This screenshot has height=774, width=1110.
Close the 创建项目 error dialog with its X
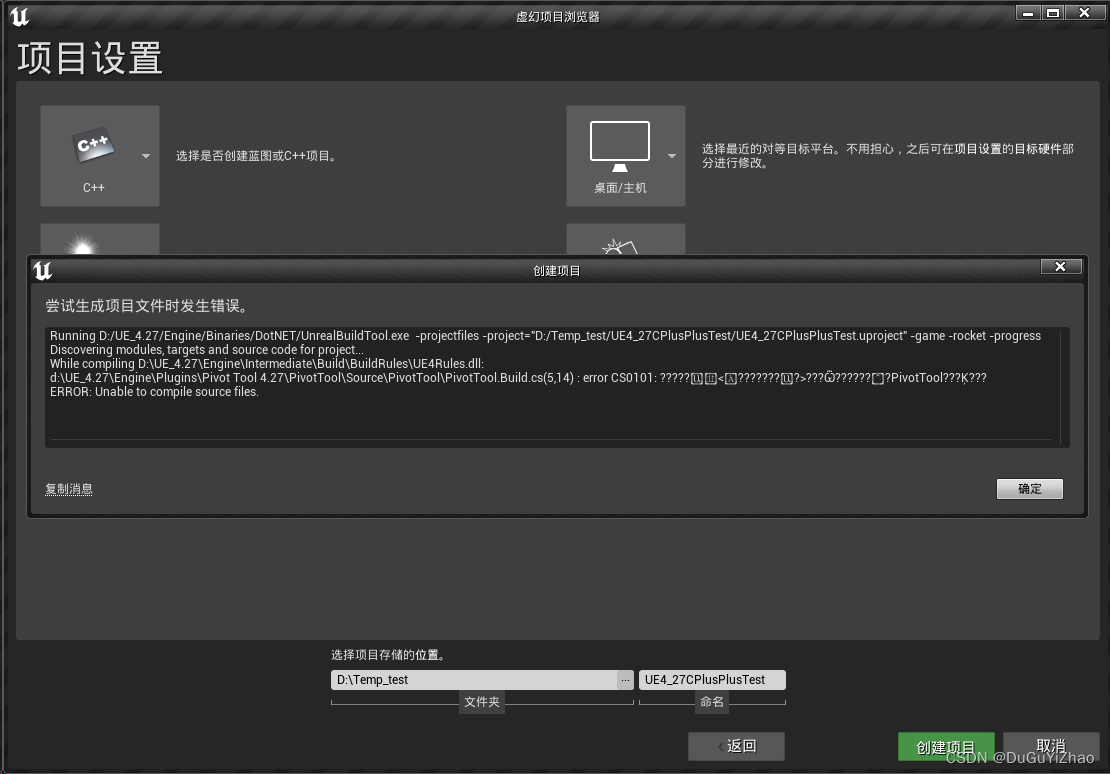point(1060,266)
